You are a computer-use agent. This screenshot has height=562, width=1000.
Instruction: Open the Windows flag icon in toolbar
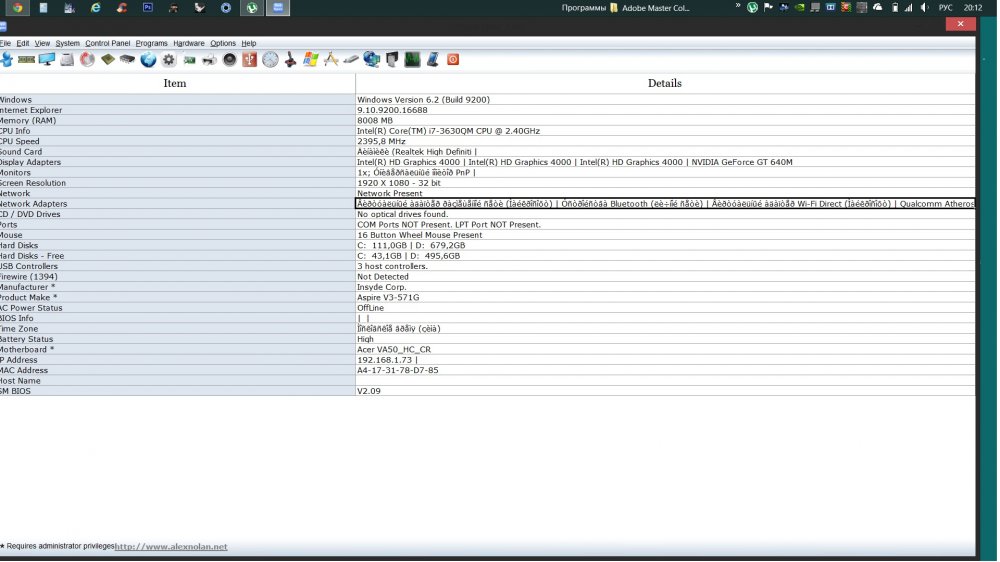pyautogui.click(x=310, y=60)
